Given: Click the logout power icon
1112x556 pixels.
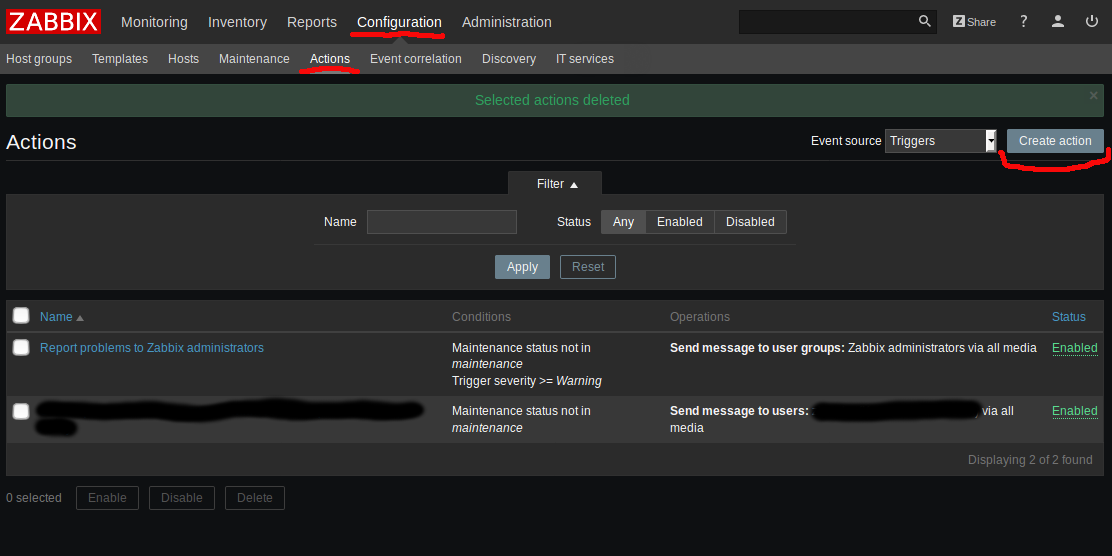Looking at the screenshot, I should 1091,22.
